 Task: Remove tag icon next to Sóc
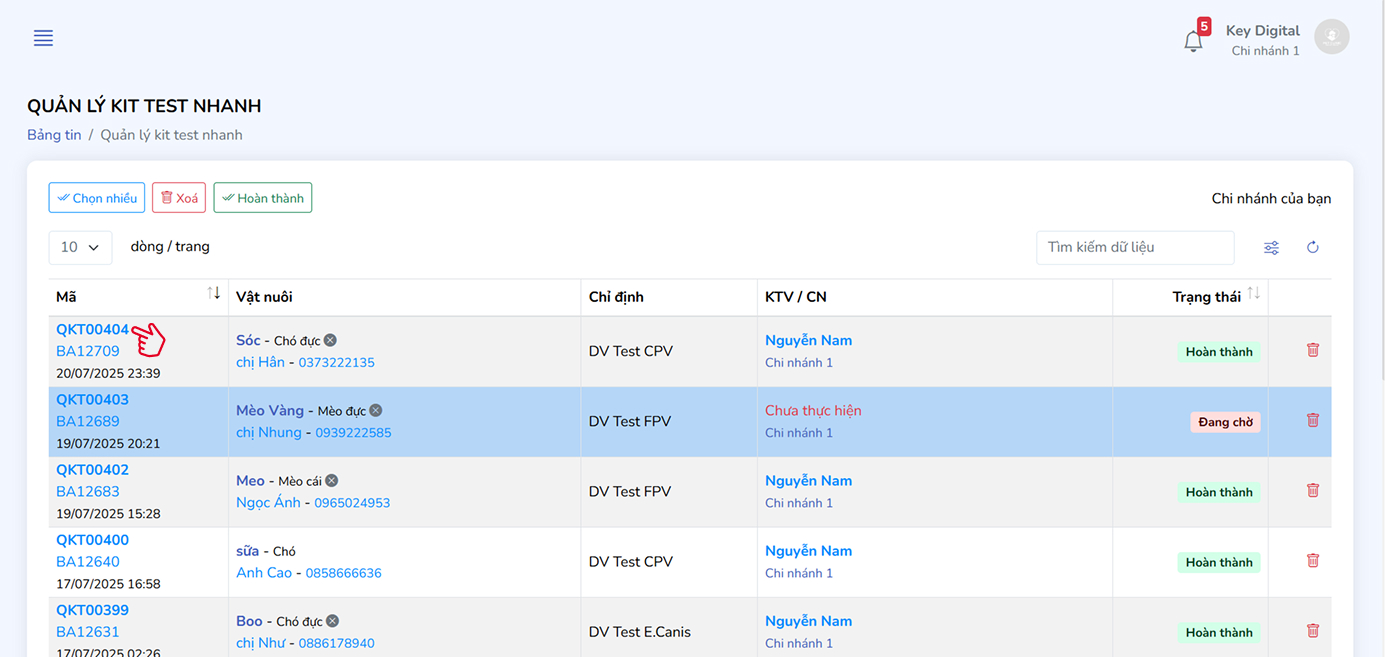point(330,341)
